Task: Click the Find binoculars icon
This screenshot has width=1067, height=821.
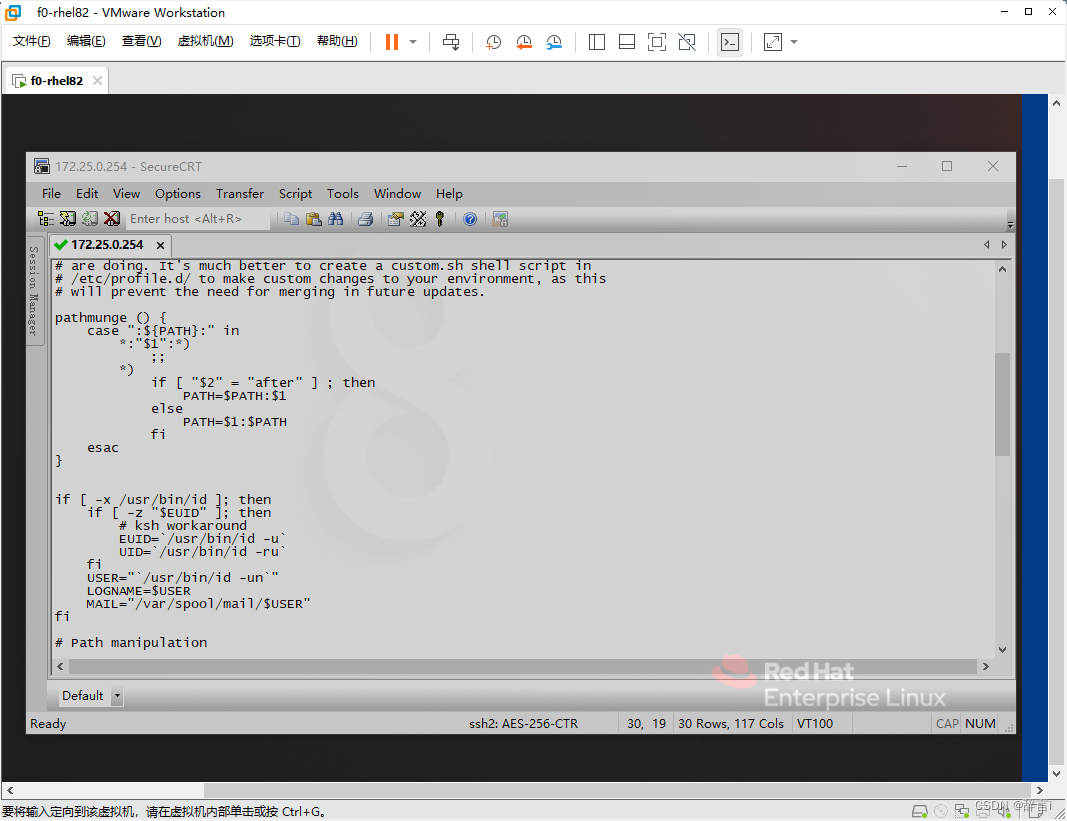Action: (335, 219)
